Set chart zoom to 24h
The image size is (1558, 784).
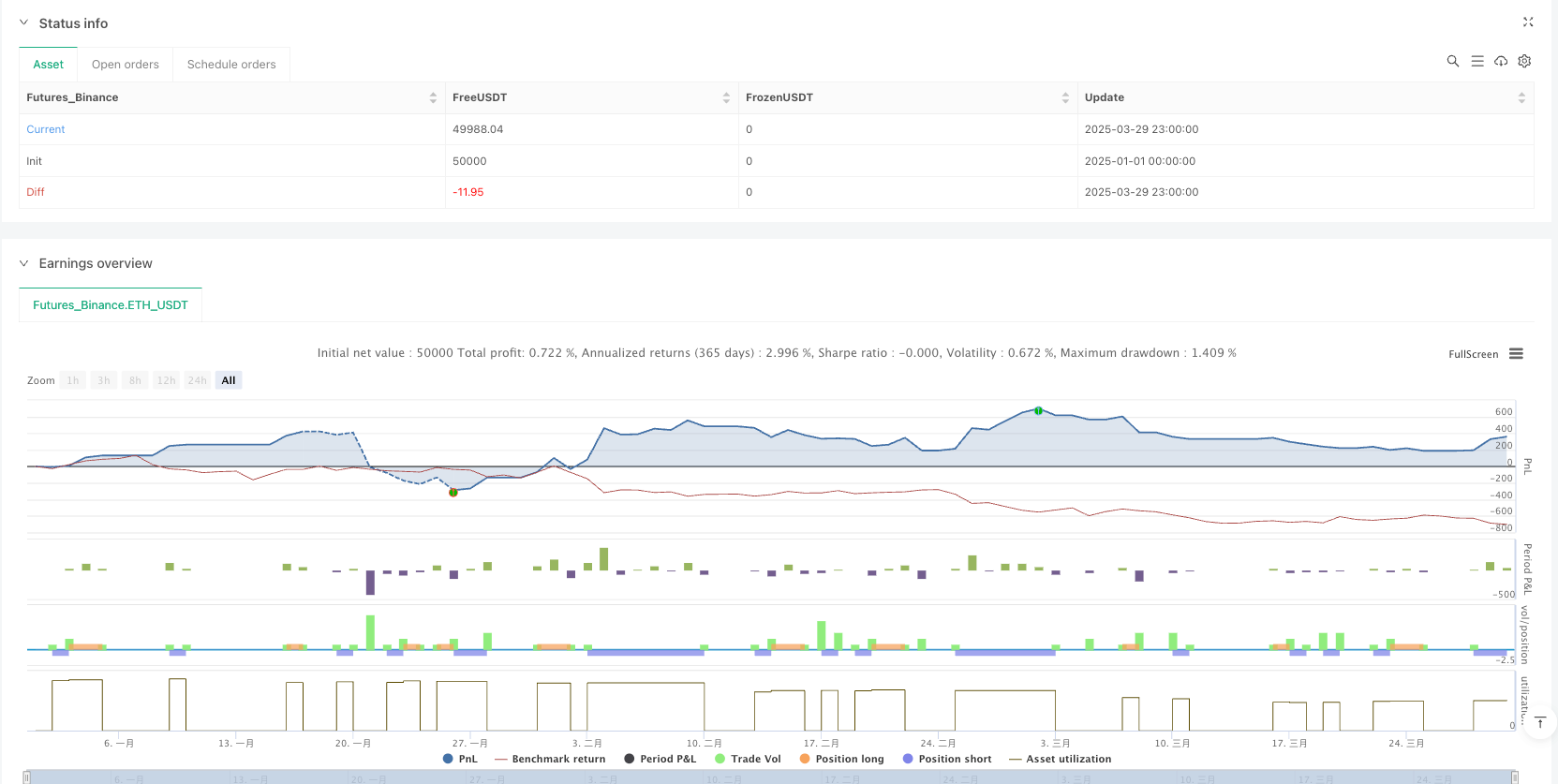197,380
